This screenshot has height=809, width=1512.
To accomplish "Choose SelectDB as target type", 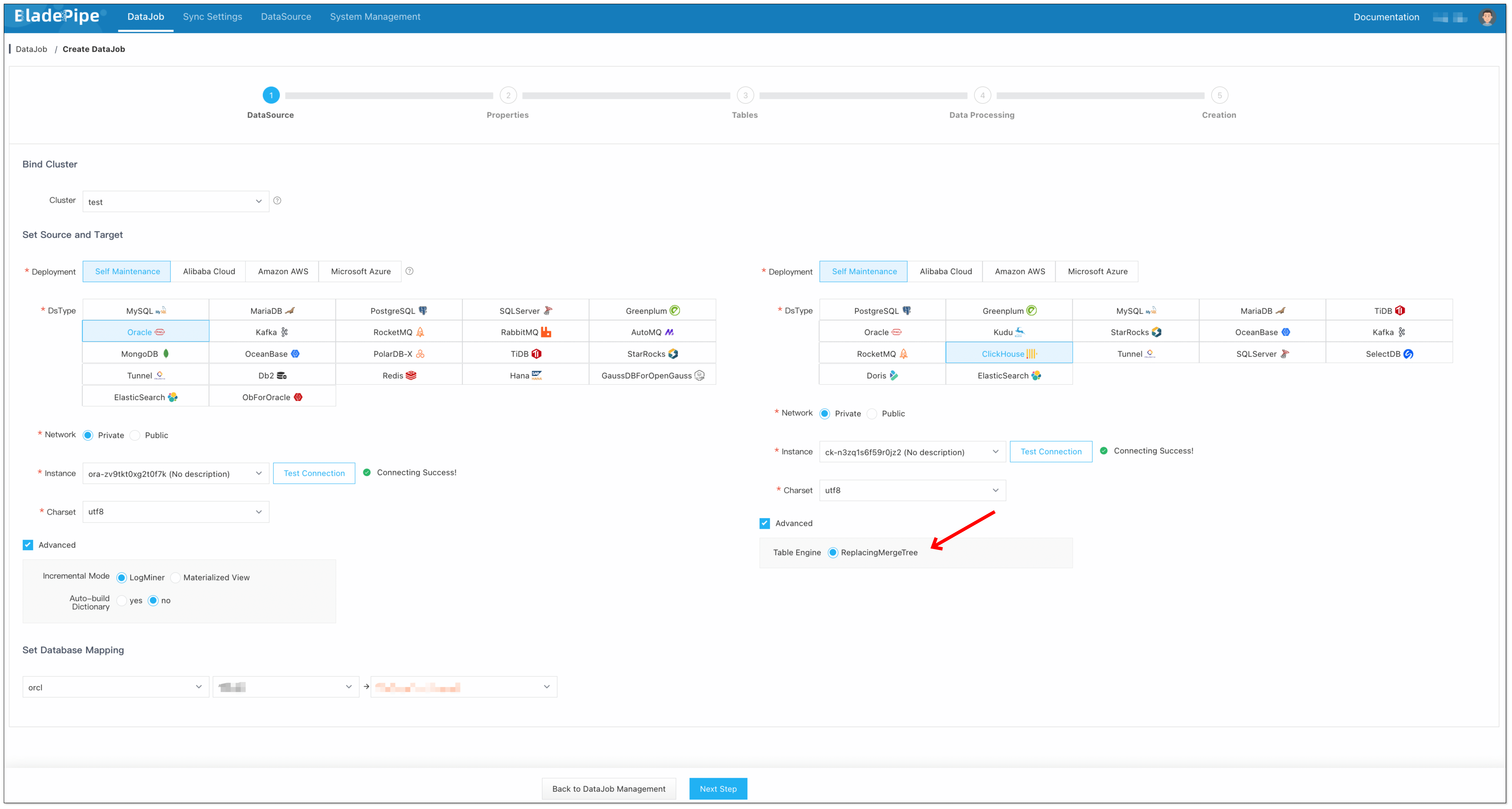I will [1388, 354].
